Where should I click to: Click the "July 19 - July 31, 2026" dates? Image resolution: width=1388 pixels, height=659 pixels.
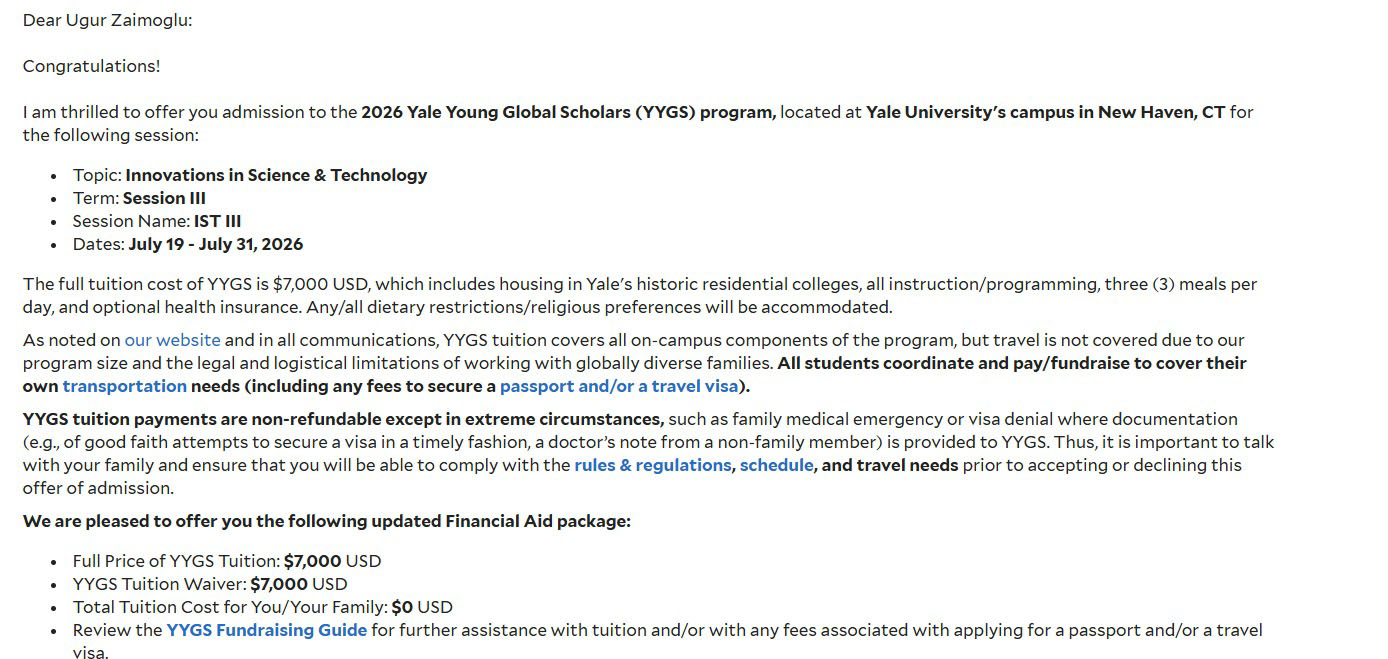click(215, 244)
